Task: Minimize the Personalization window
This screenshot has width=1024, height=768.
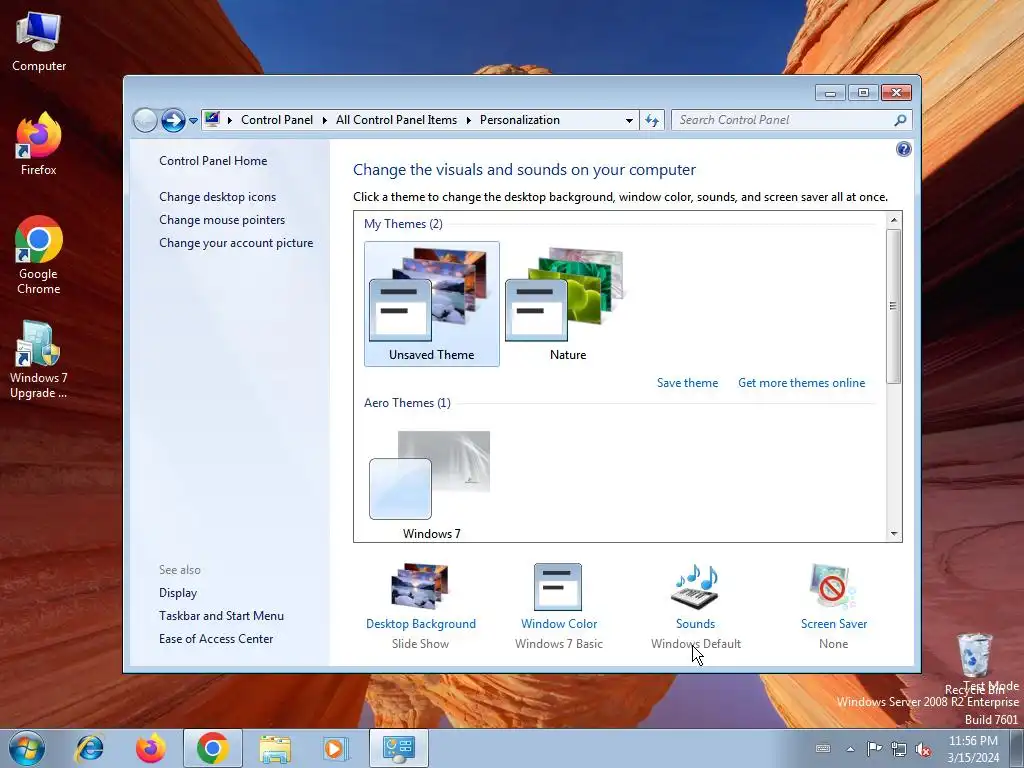Action: pos(831,93)
